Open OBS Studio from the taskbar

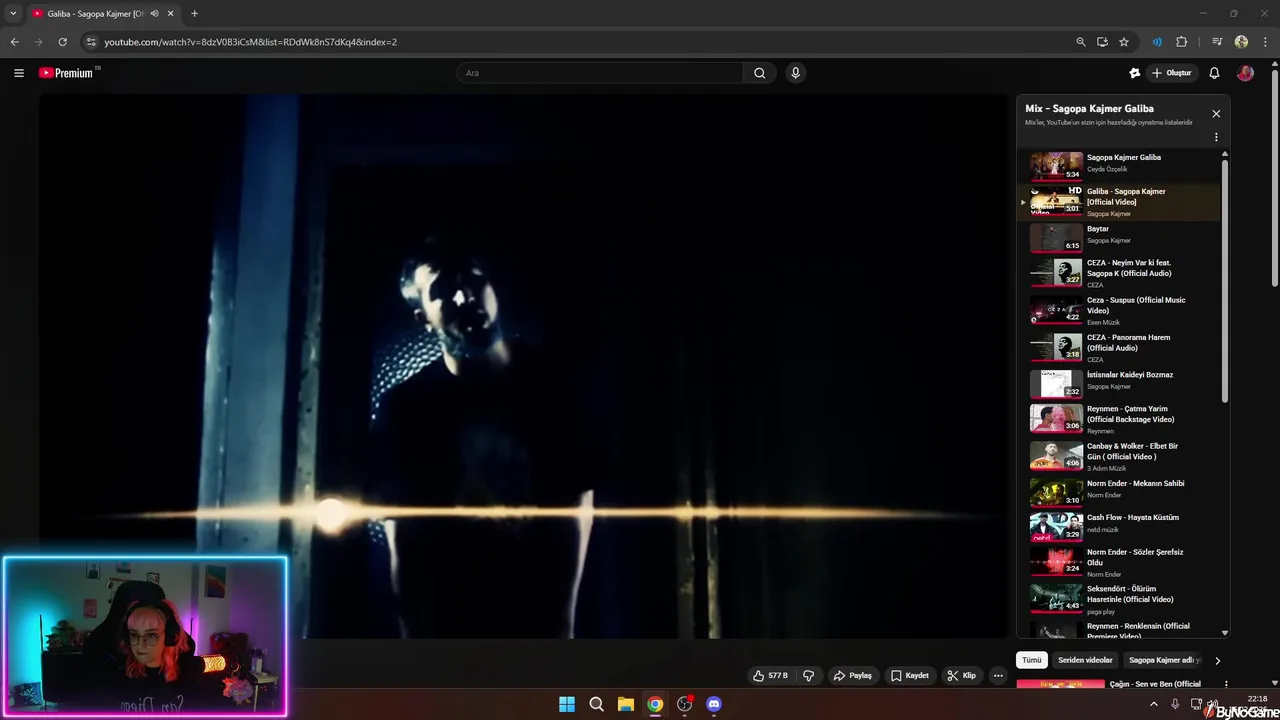[684, 704]
